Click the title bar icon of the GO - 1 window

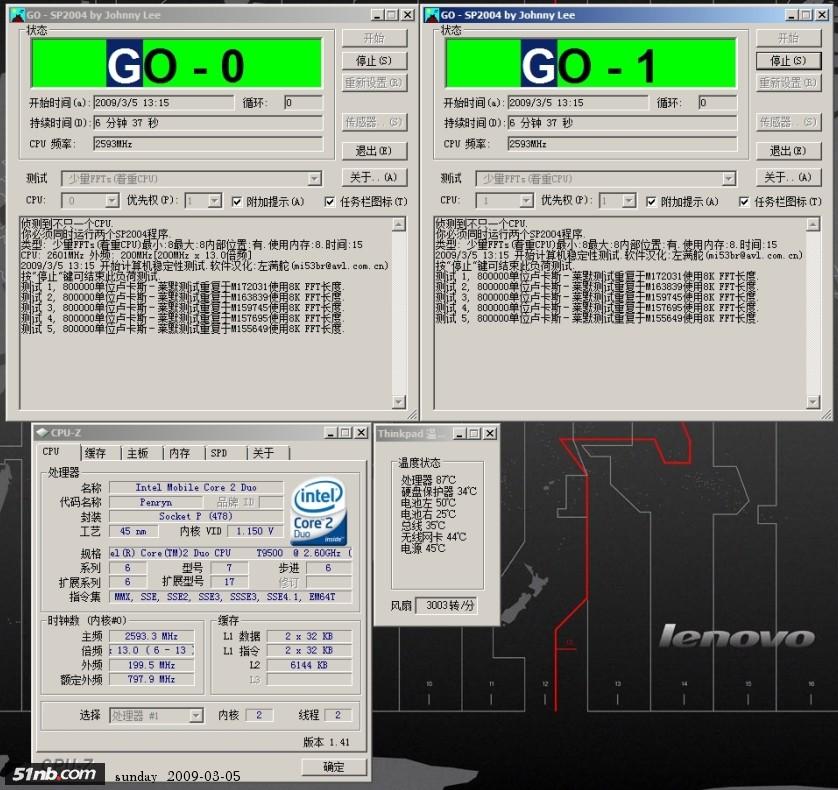coord(430,15)
